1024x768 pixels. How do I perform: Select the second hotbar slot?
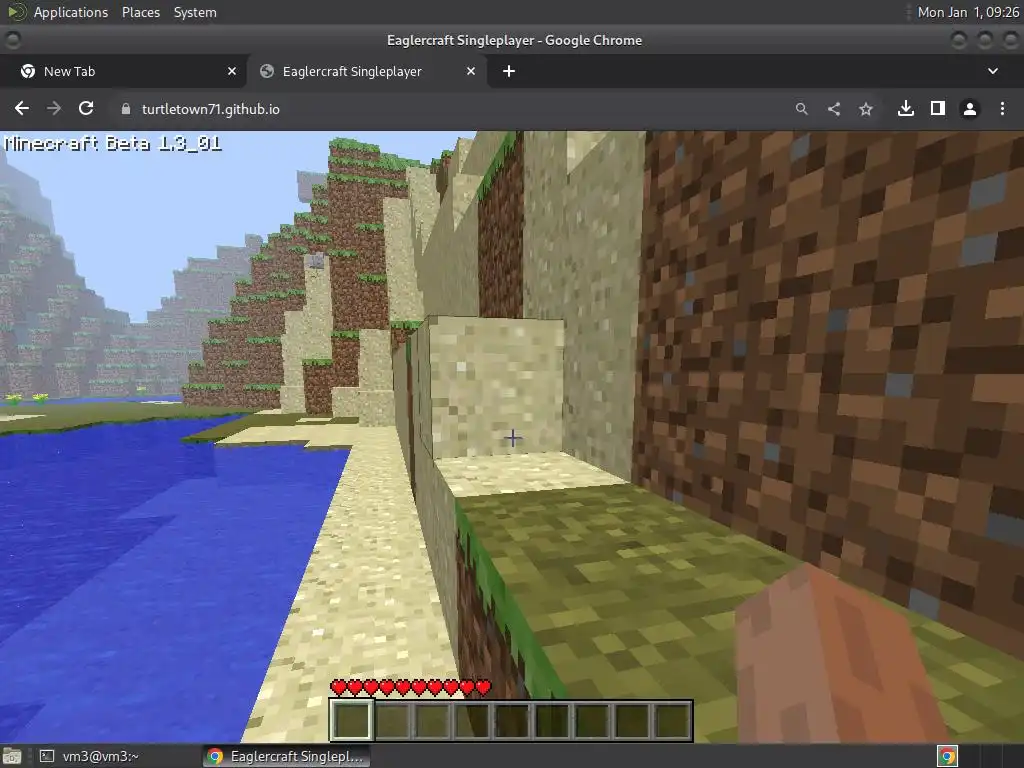point(392,720)
